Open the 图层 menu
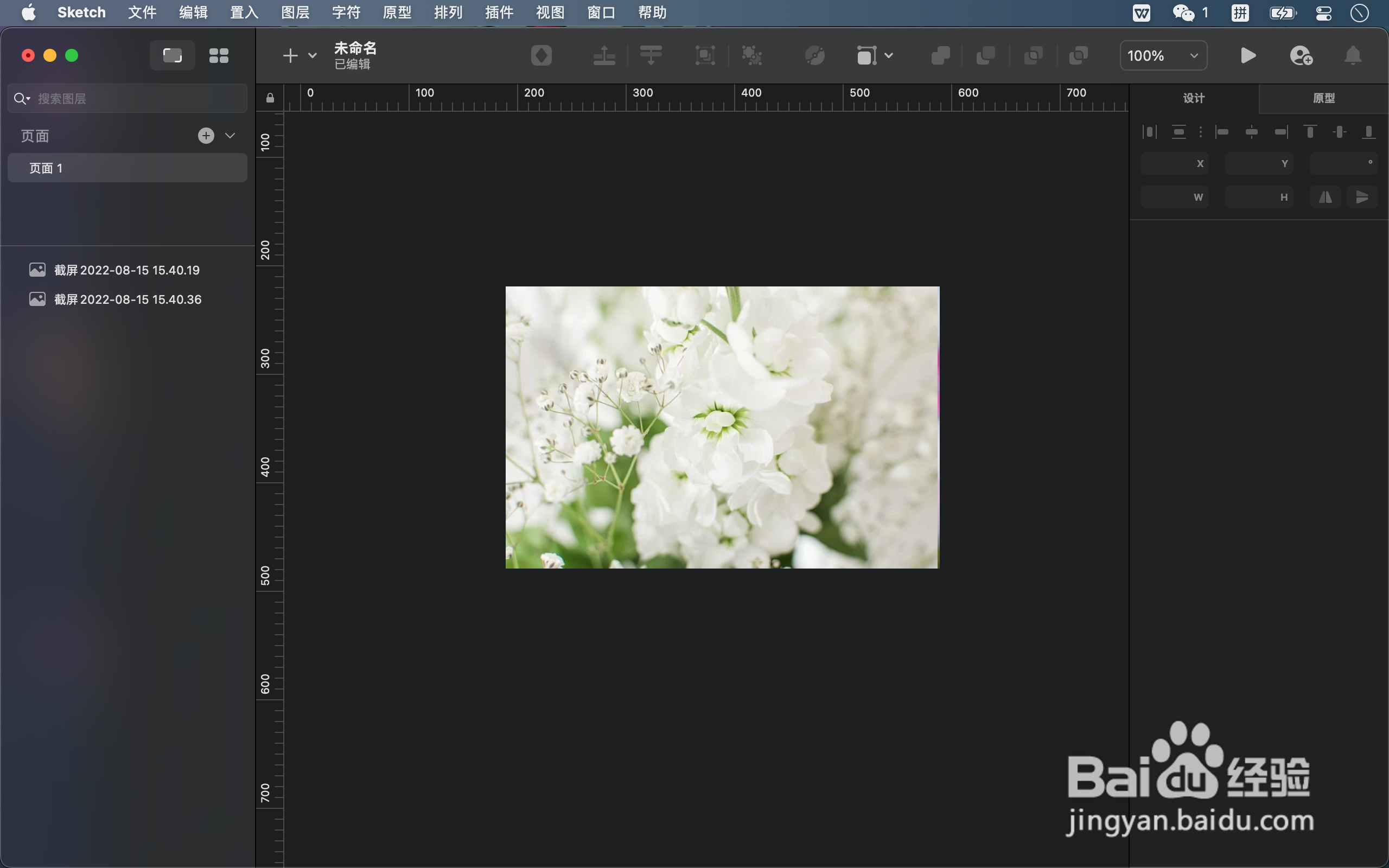1389x868 pixels. click(295, 12)
